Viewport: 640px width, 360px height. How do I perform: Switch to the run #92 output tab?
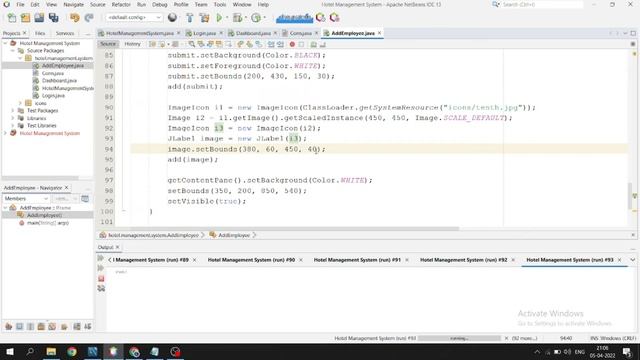463,260
